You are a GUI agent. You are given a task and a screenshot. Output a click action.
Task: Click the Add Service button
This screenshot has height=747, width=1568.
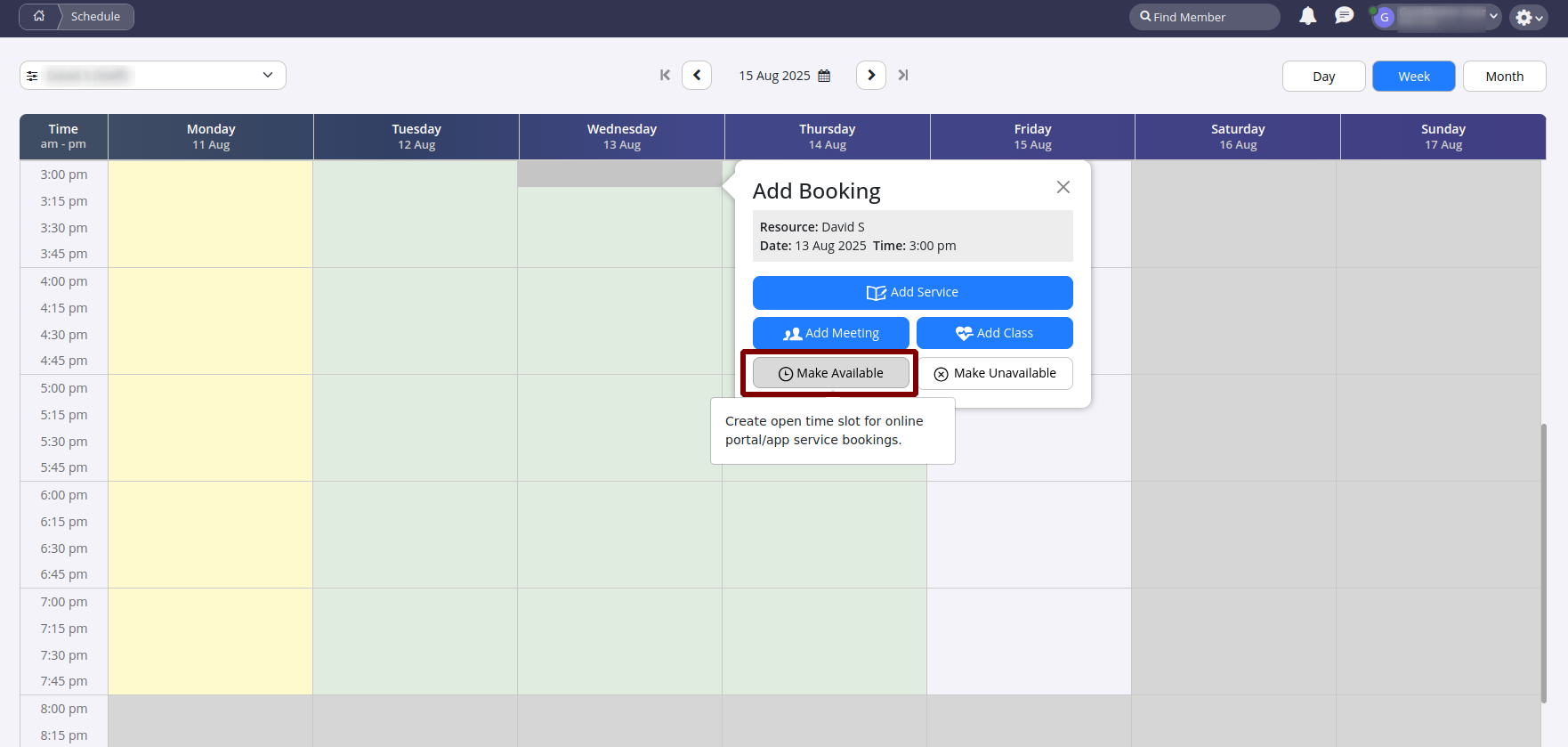coord(912,293)
